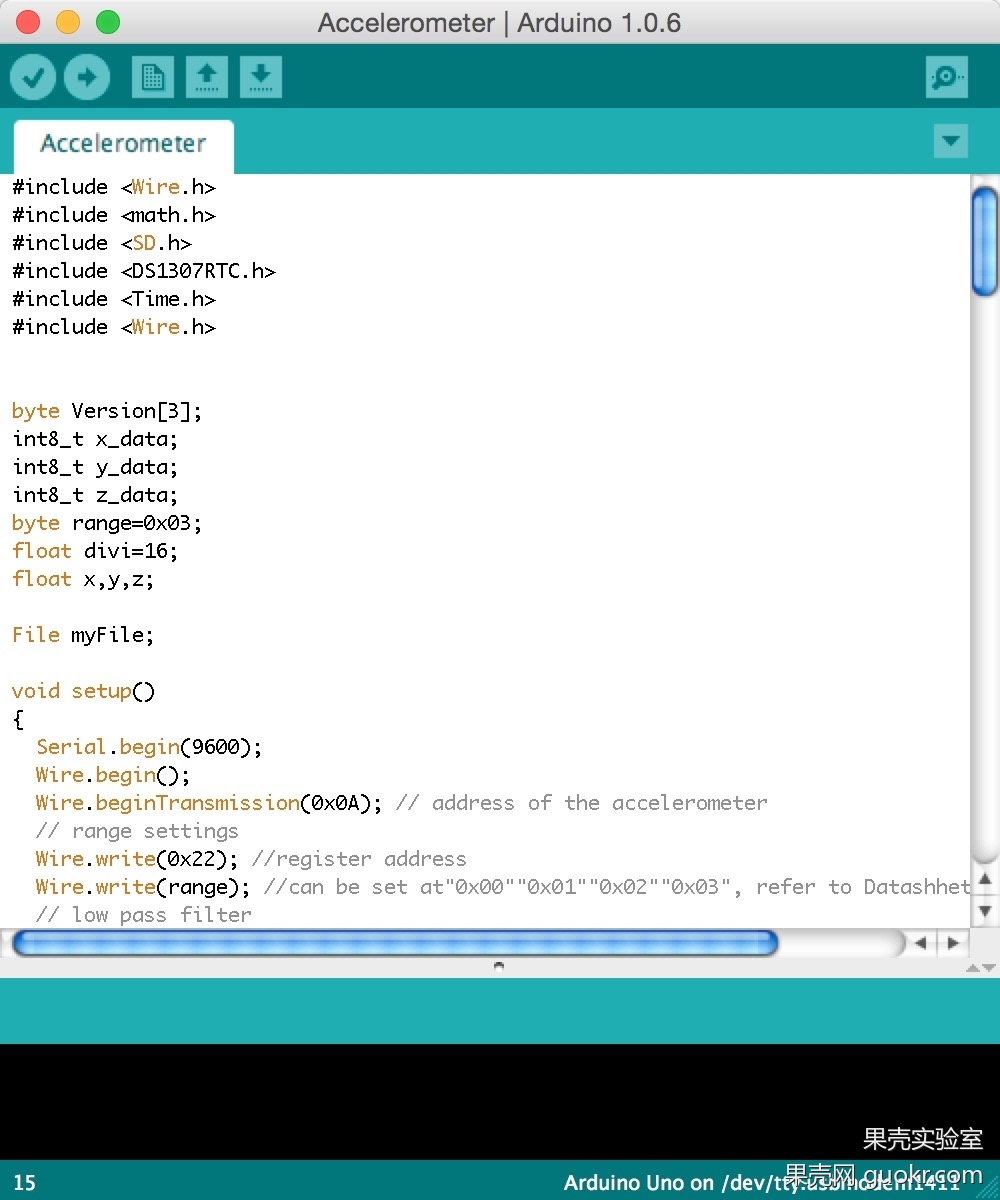Click the line "byte Version[3];"
The width and height of the screenshot is (1000, 1200).
point(108,411)
